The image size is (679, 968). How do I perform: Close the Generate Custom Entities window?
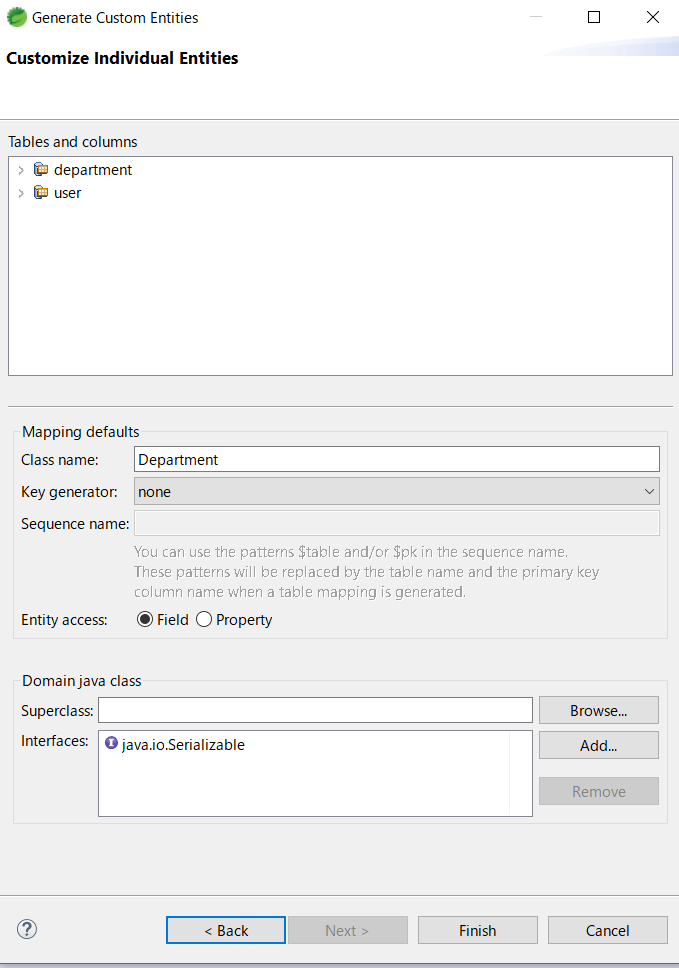coord(652,17)
